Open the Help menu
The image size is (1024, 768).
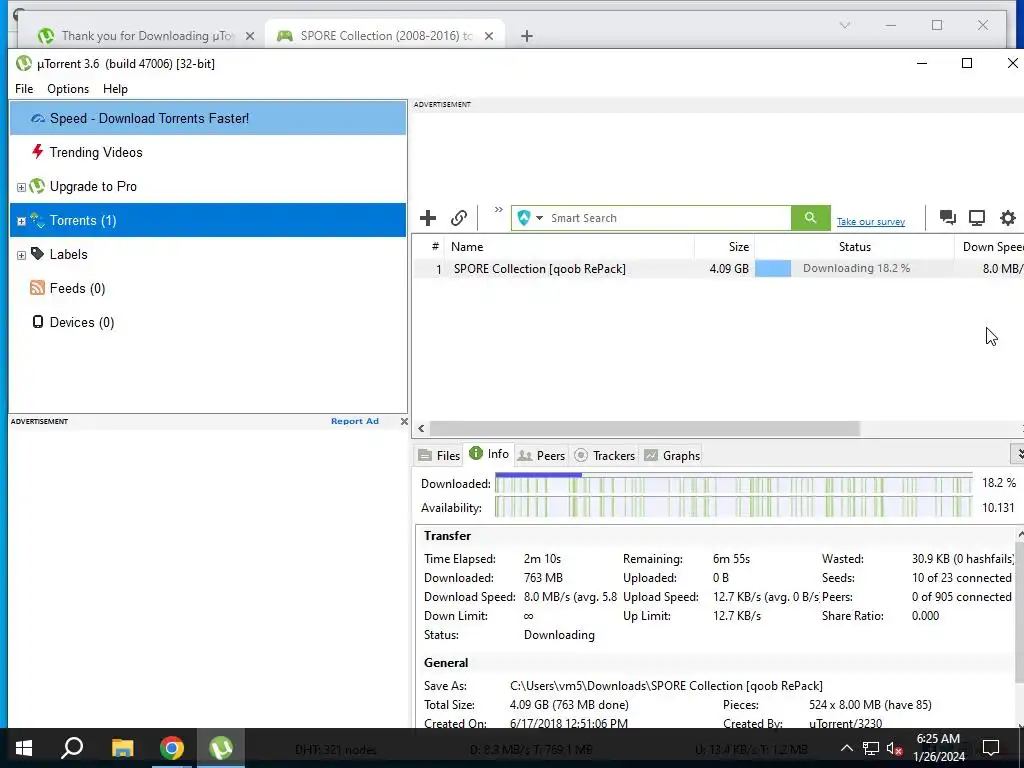pyautogui.click(x=115, y=89)
